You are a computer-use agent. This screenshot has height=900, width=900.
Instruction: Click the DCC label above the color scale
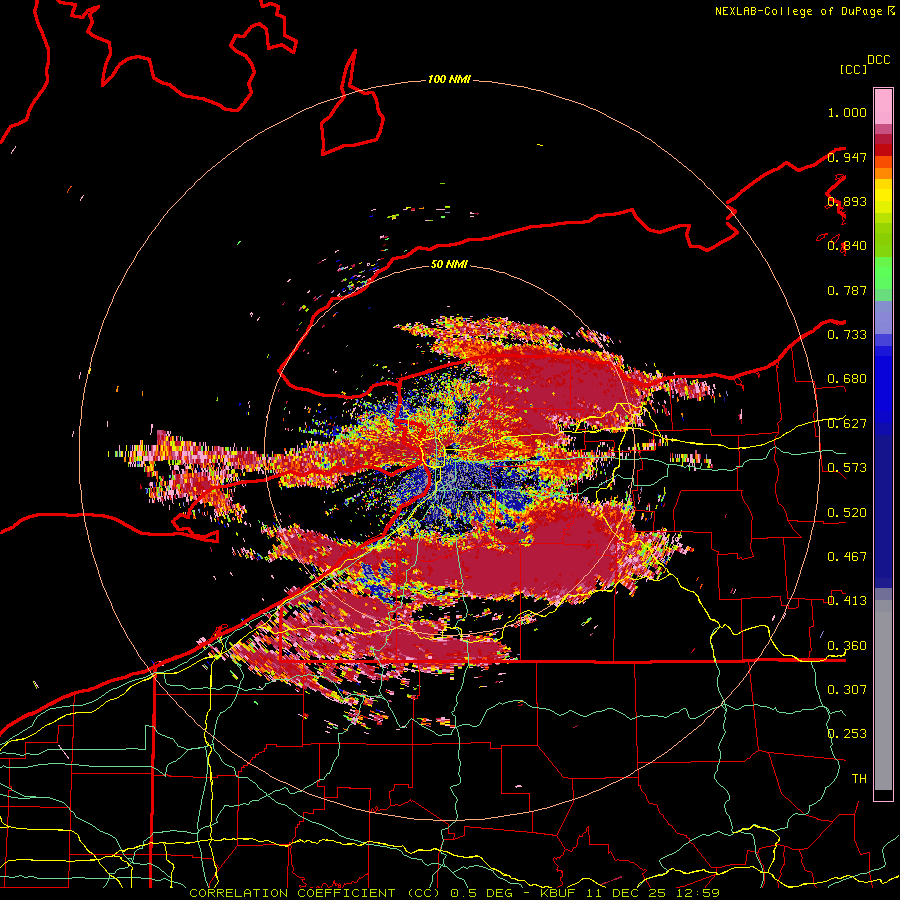click(x=879, y=60)
